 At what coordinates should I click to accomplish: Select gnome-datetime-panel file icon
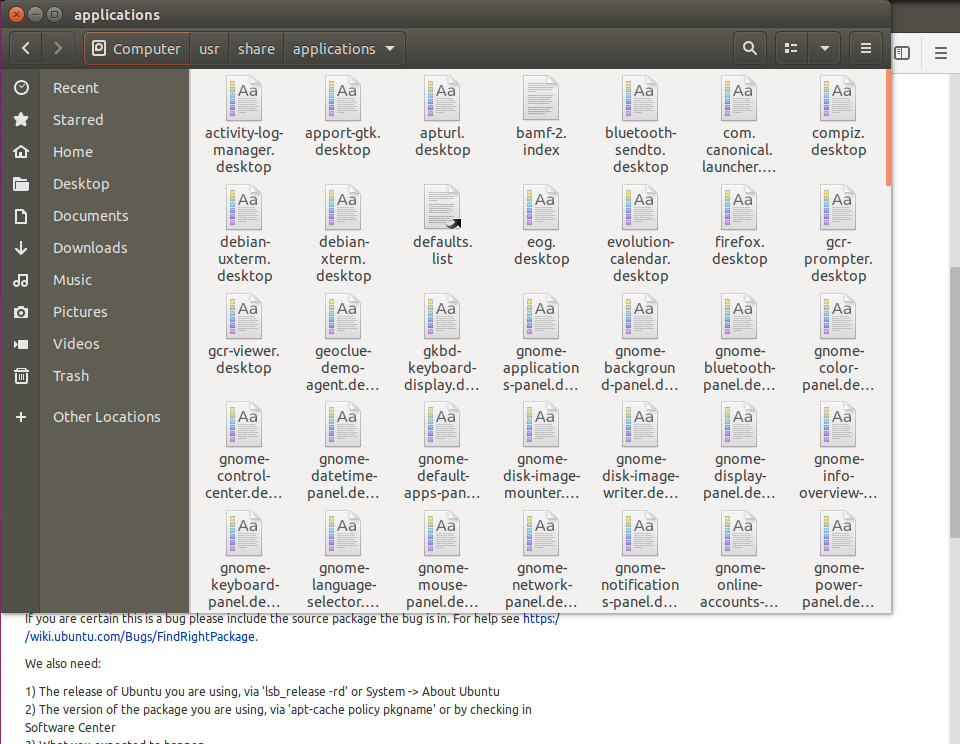[x=343, y=424]
